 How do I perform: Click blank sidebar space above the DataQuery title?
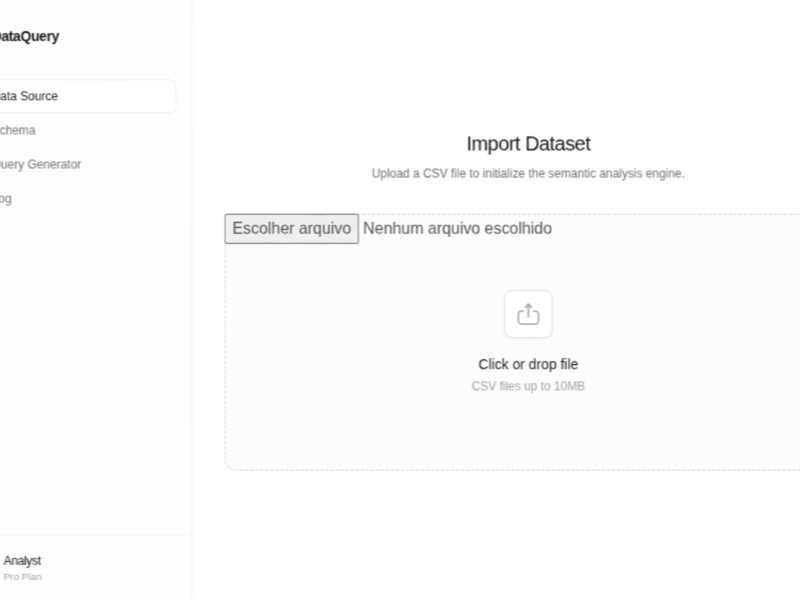tap(90, 10)
